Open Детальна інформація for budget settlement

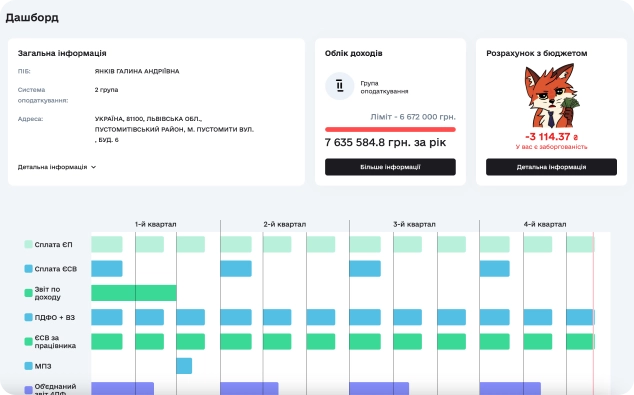tap(551, 167)
